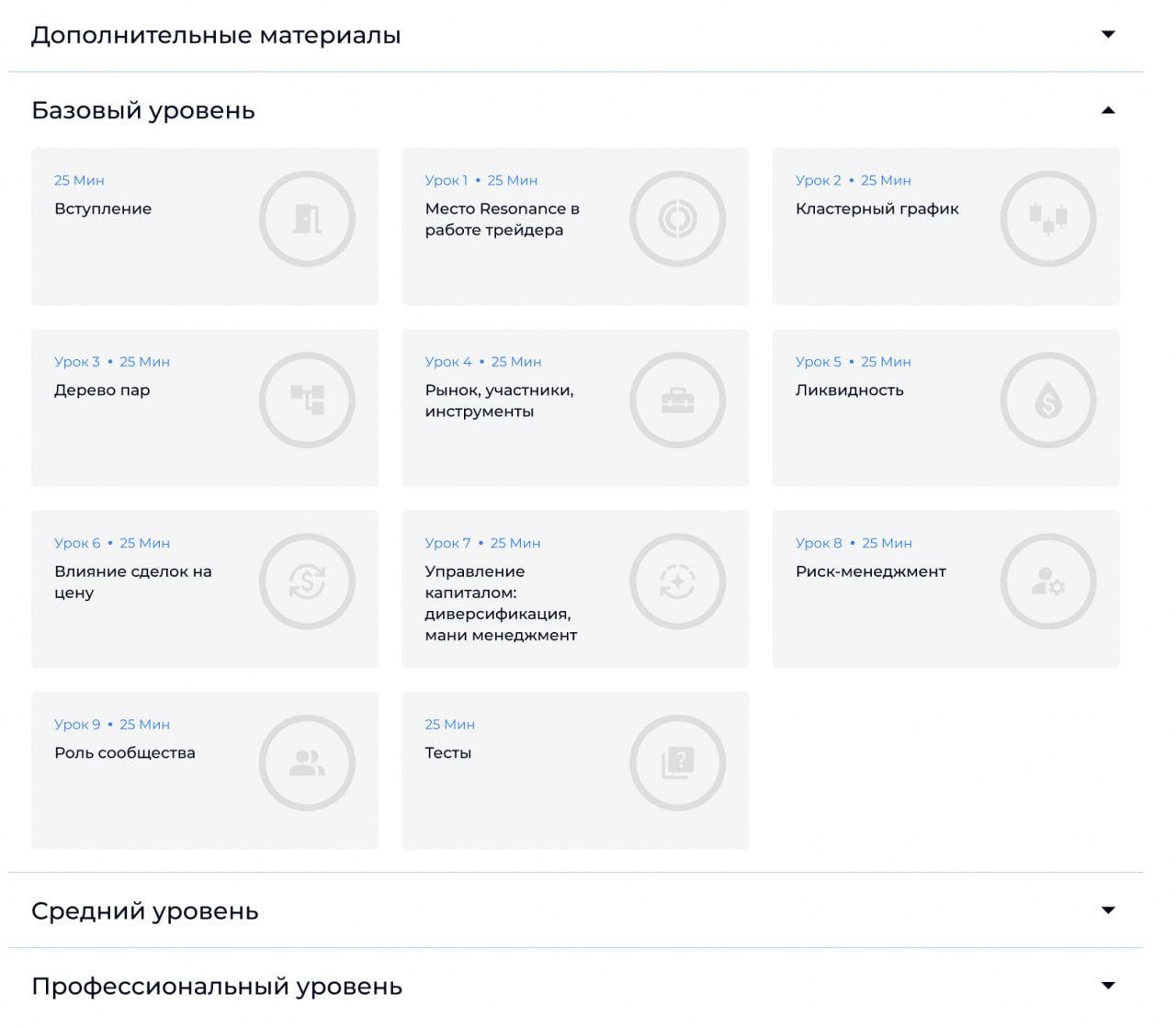Click the Средний уровень section heading

tap(145, 911)
